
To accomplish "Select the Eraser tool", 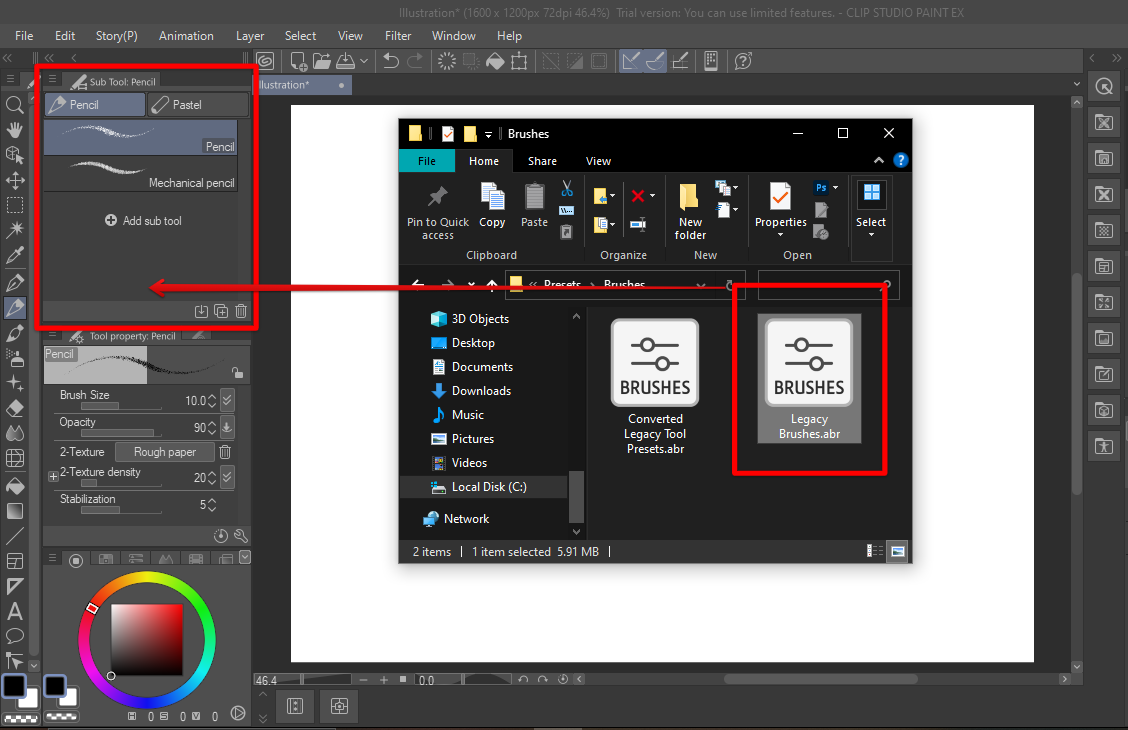I will [15, 408].
